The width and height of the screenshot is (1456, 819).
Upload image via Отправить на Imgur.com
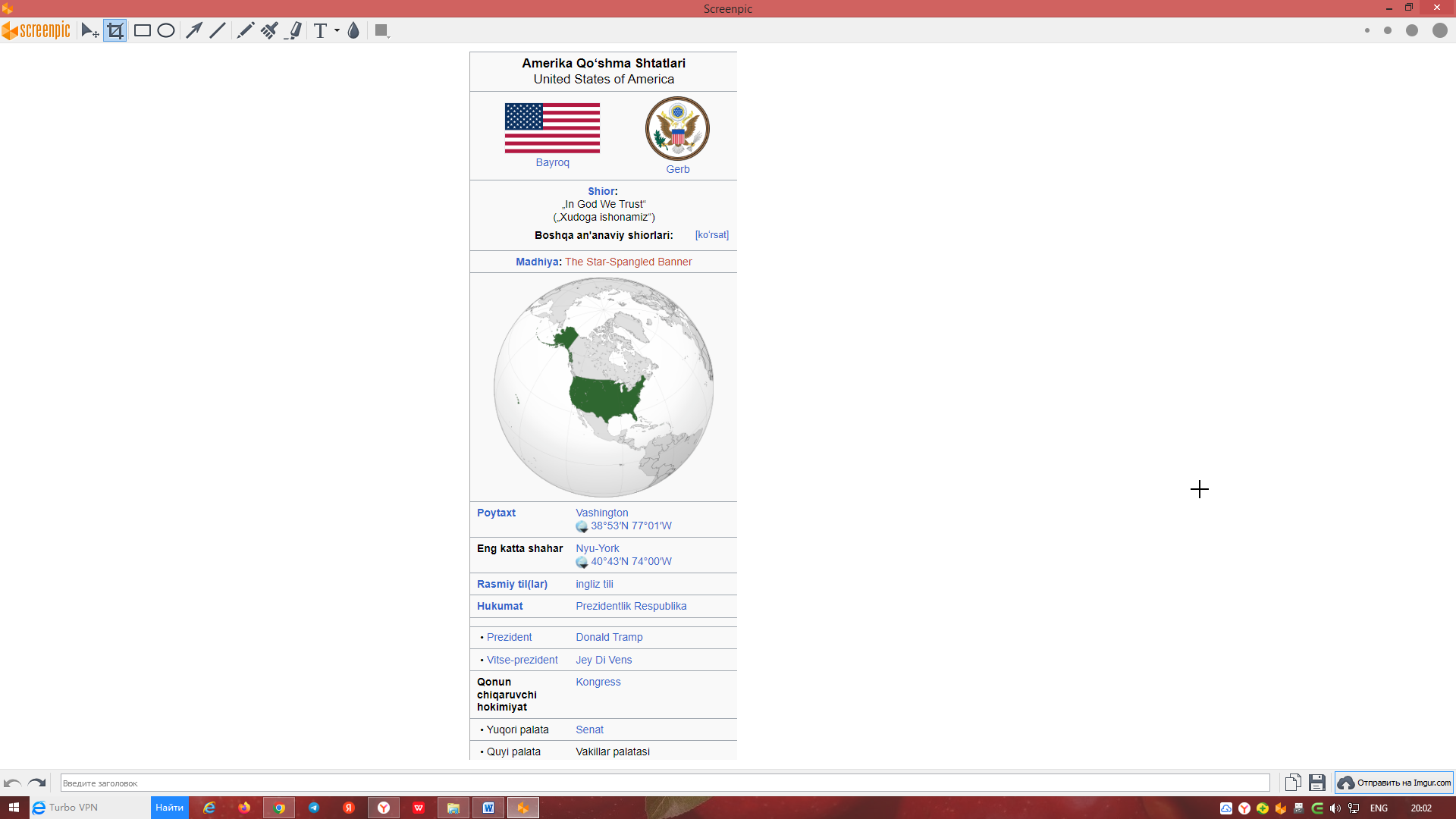[x=1394, y=783]
